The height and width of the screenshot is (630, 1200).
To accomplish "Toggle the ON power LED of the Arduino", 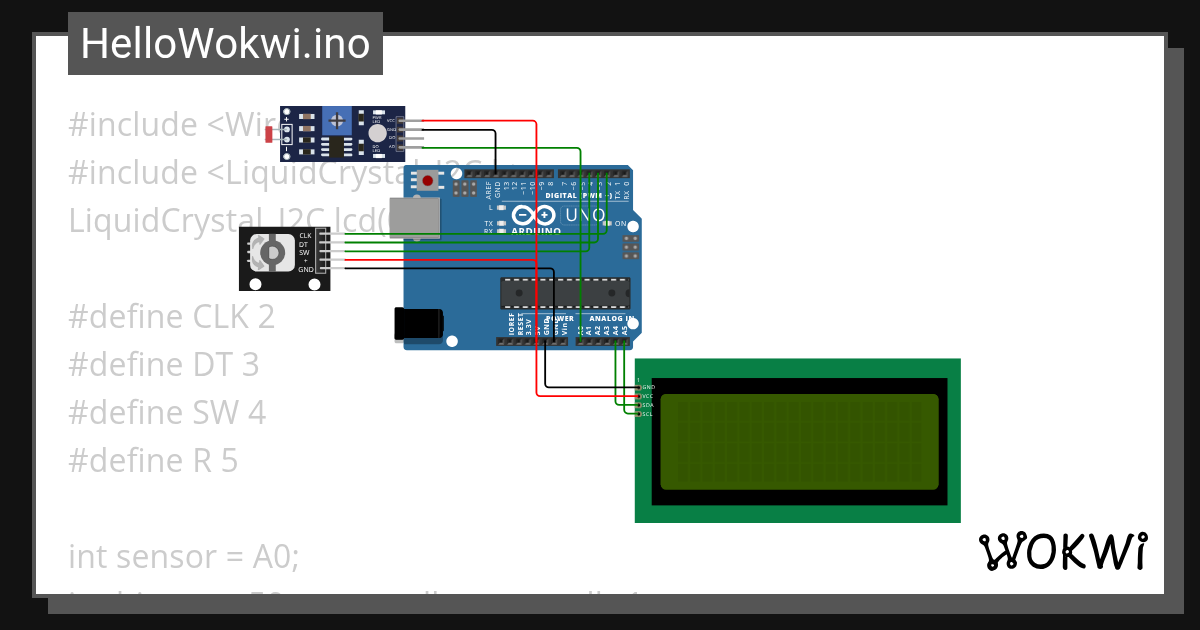I will tap(606, 223).
